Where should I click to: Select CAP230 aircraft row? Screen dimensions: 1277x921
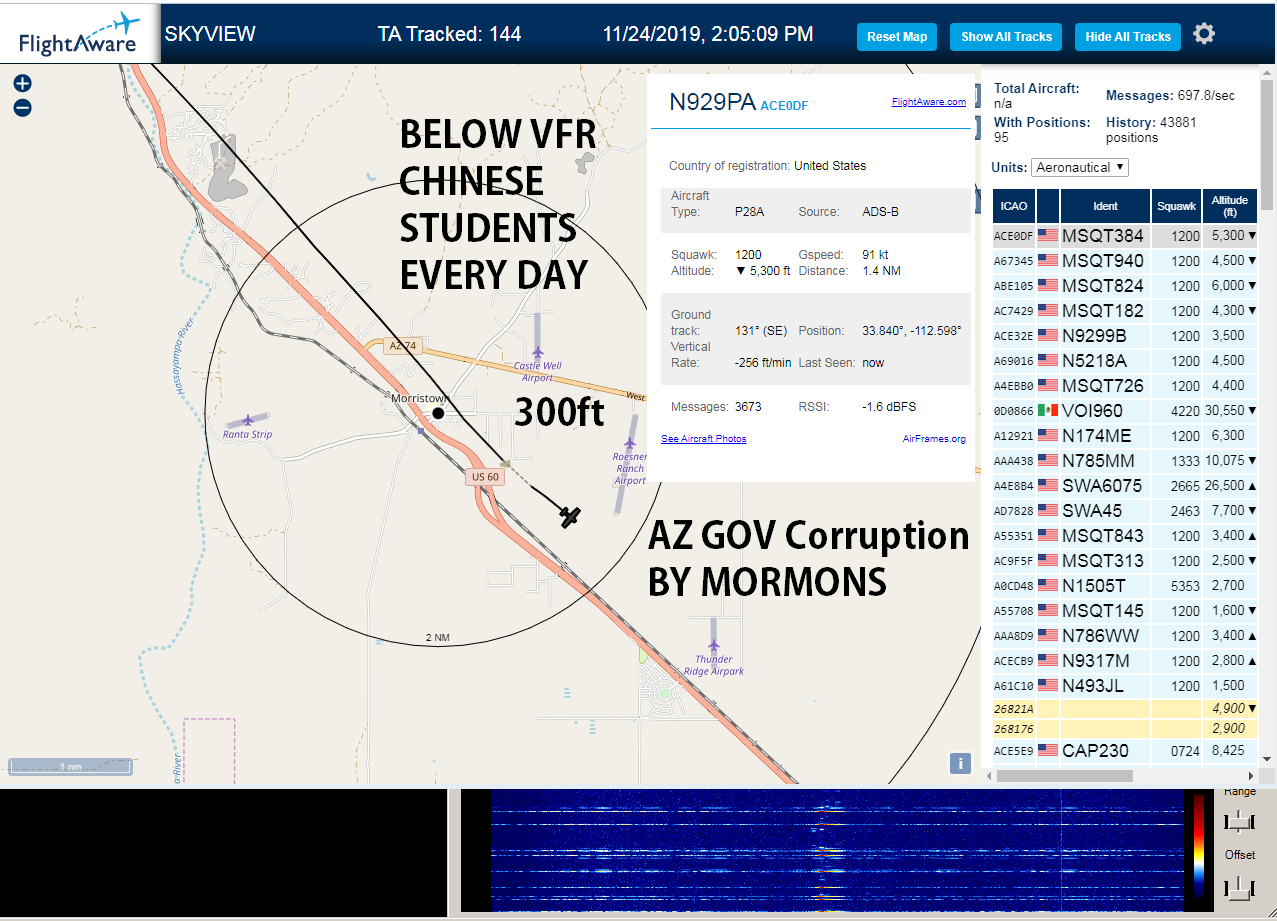click(1125, 751)
